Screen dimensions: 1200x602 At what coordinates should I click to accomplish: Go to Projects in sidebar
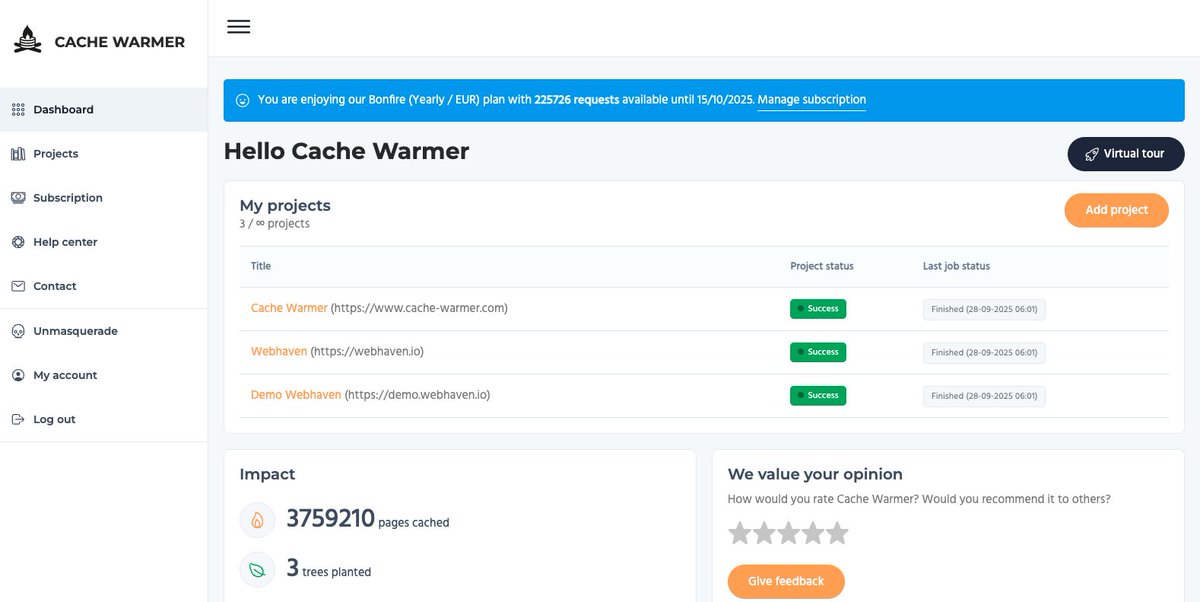[104, 154]
